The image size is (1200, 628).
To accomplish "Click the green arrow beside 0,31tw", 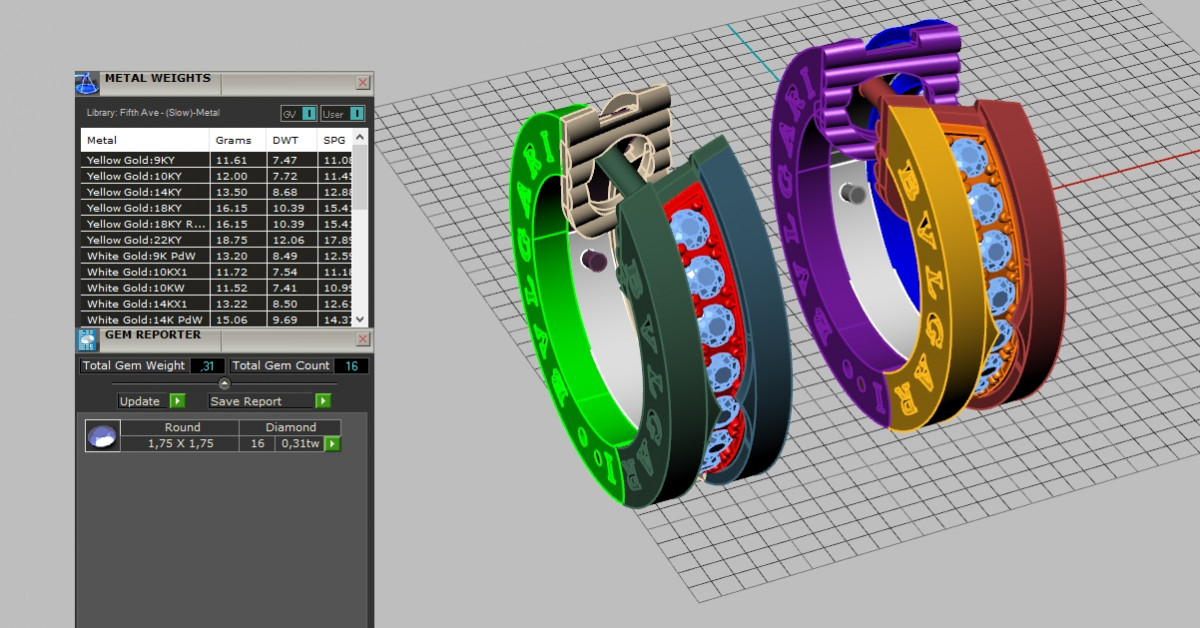I will pos(332,443).
